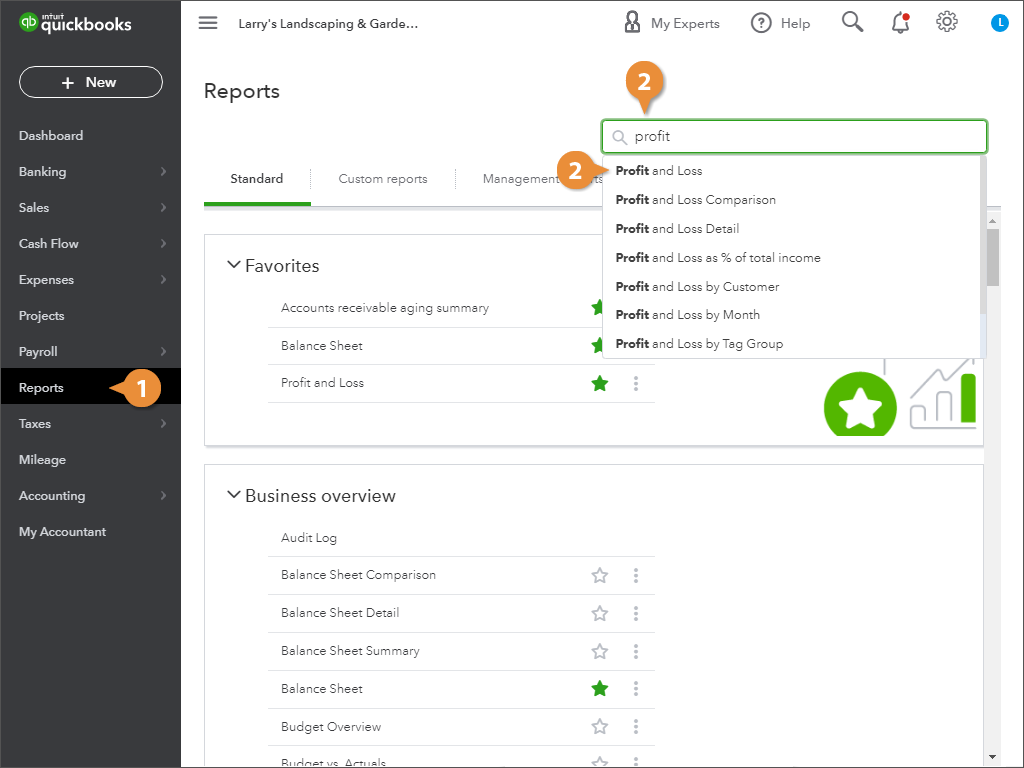Image resolution: width=1024 pixels, height=768 pixels.
Task: Click the user profile avatar icon
Action: point(999,23)
